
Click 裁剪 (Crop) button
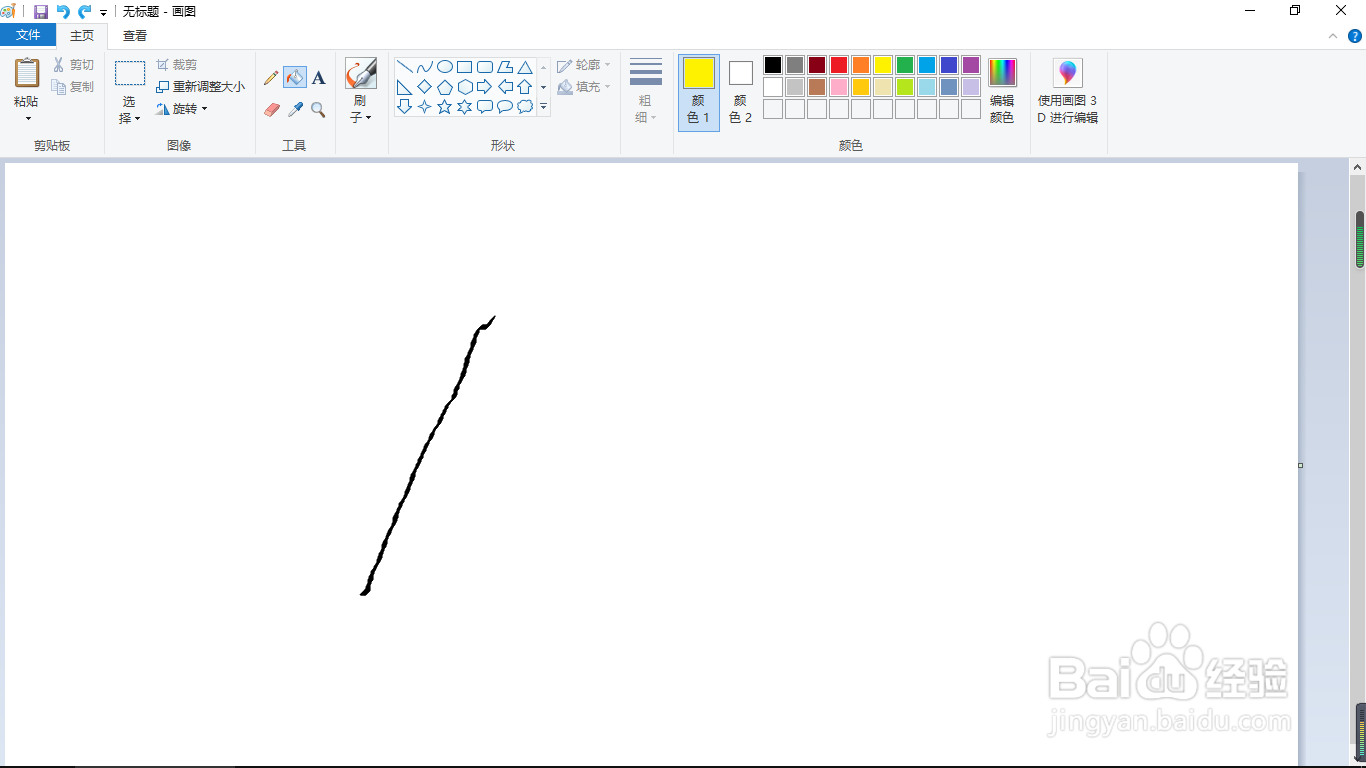coord(177,65)
